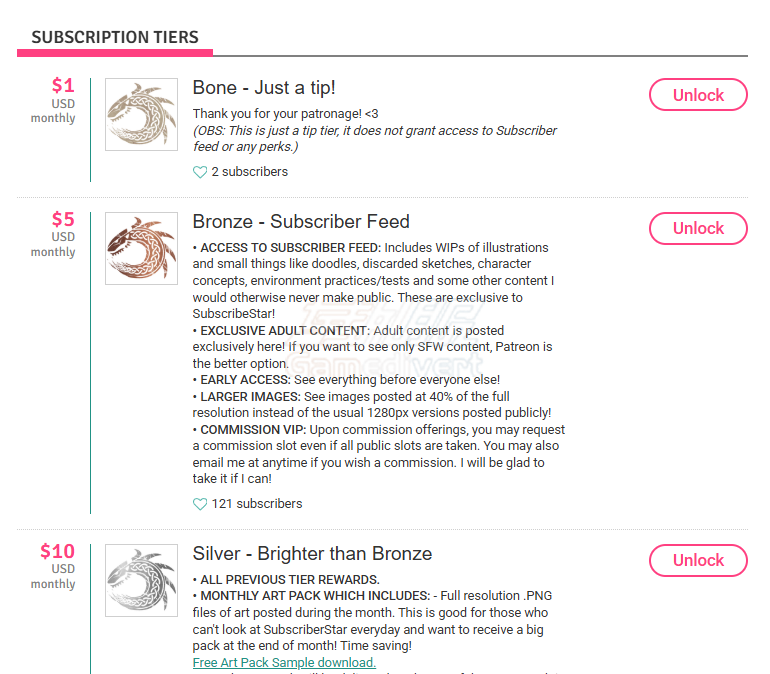Click the Bone tier dragon logo

pos(141,115)
